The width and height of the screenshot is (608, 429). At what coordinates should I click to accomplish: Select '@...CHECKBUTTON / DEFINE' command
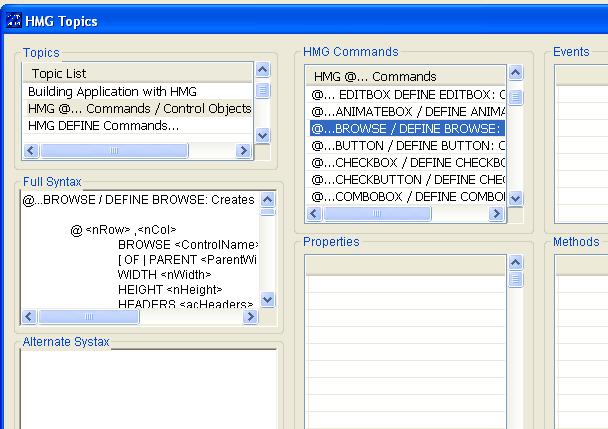407,180
